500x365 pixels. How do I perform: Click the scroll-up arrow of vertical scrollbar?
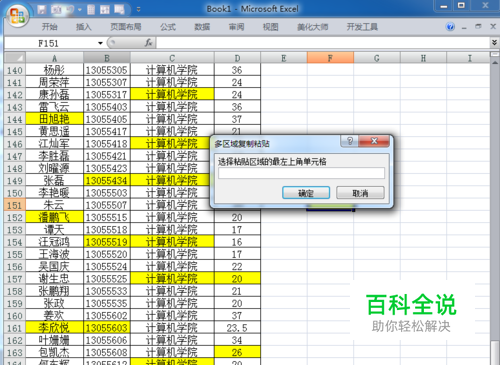(495, 63)
